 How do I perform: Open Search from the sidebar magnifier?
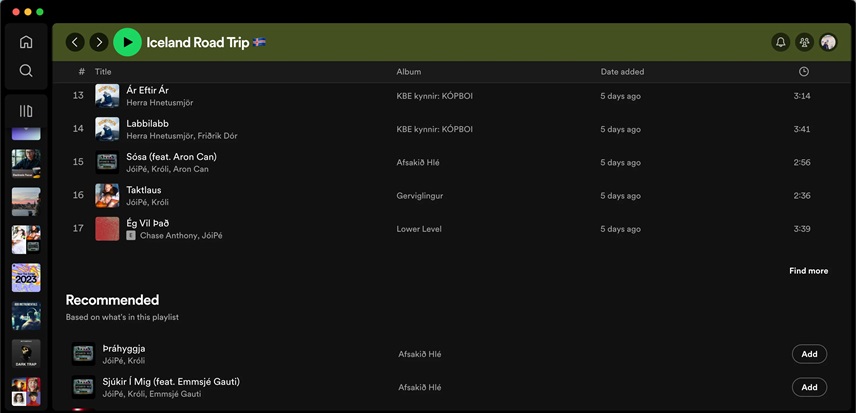pyautogui.click(x=26, y=70)
